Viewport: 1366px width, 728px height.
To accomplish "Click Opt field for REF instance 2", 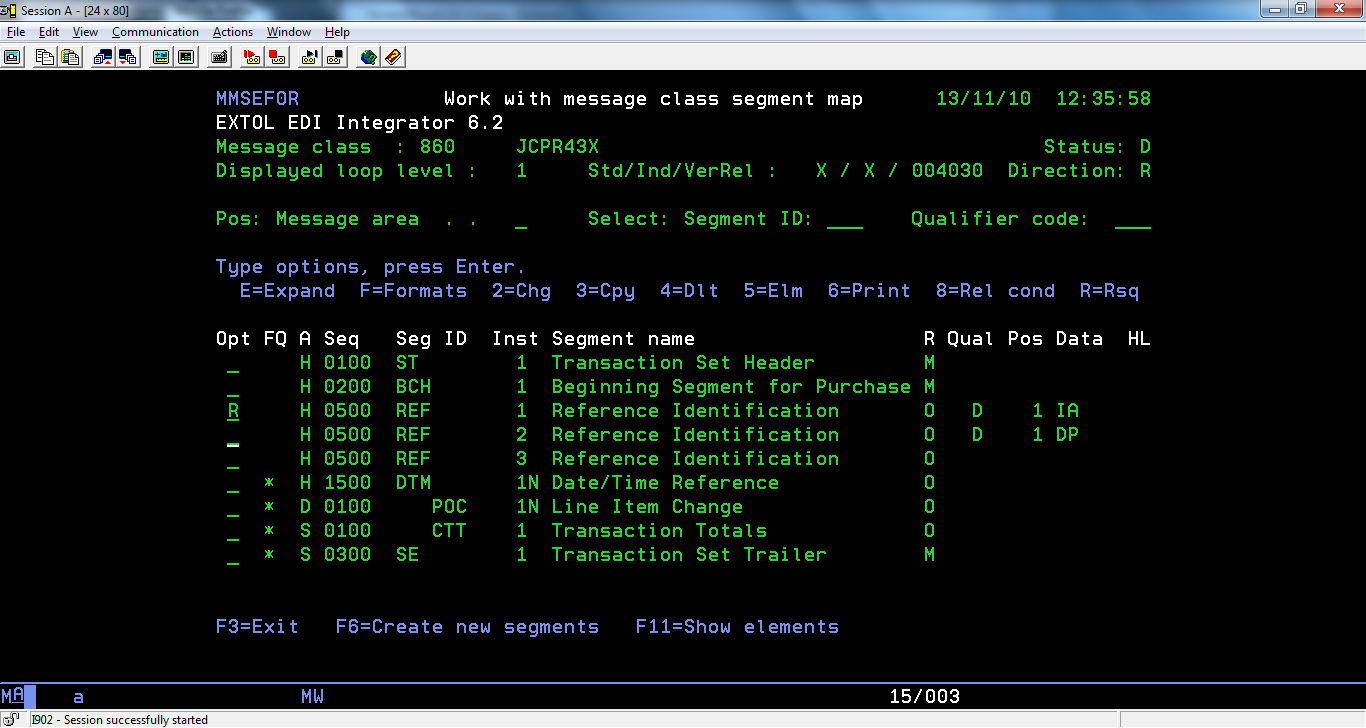I will (x=233, y=435).
